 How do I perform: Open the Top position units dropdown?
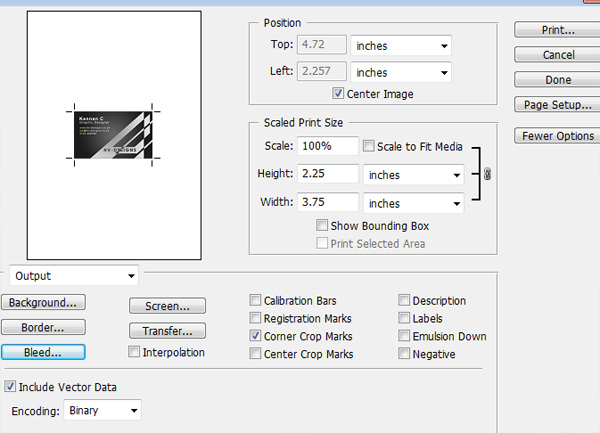(402, 46)
